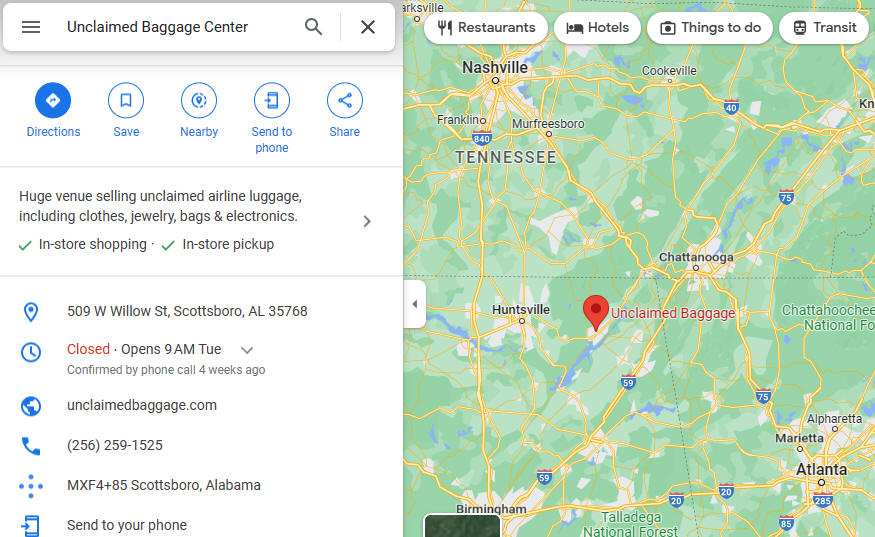Open the place description details chevron
The height and width of the screenshot is (537, 875).
pos(367,222)
